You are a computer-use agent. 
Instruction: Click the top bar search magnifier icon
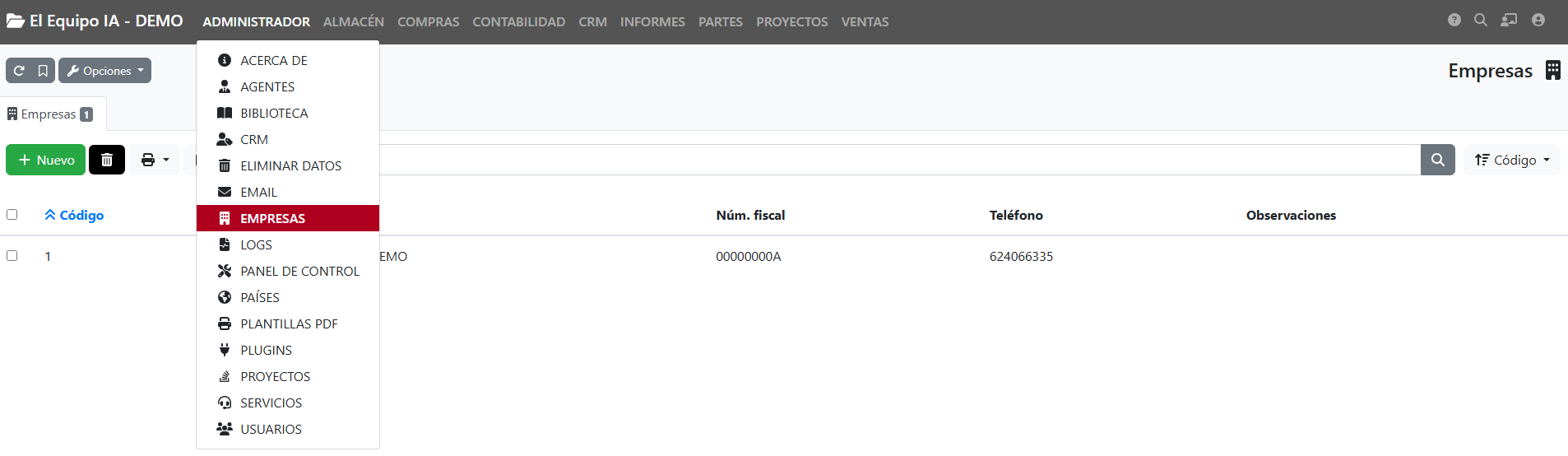pyautogui.click(x=1481, y=20)
